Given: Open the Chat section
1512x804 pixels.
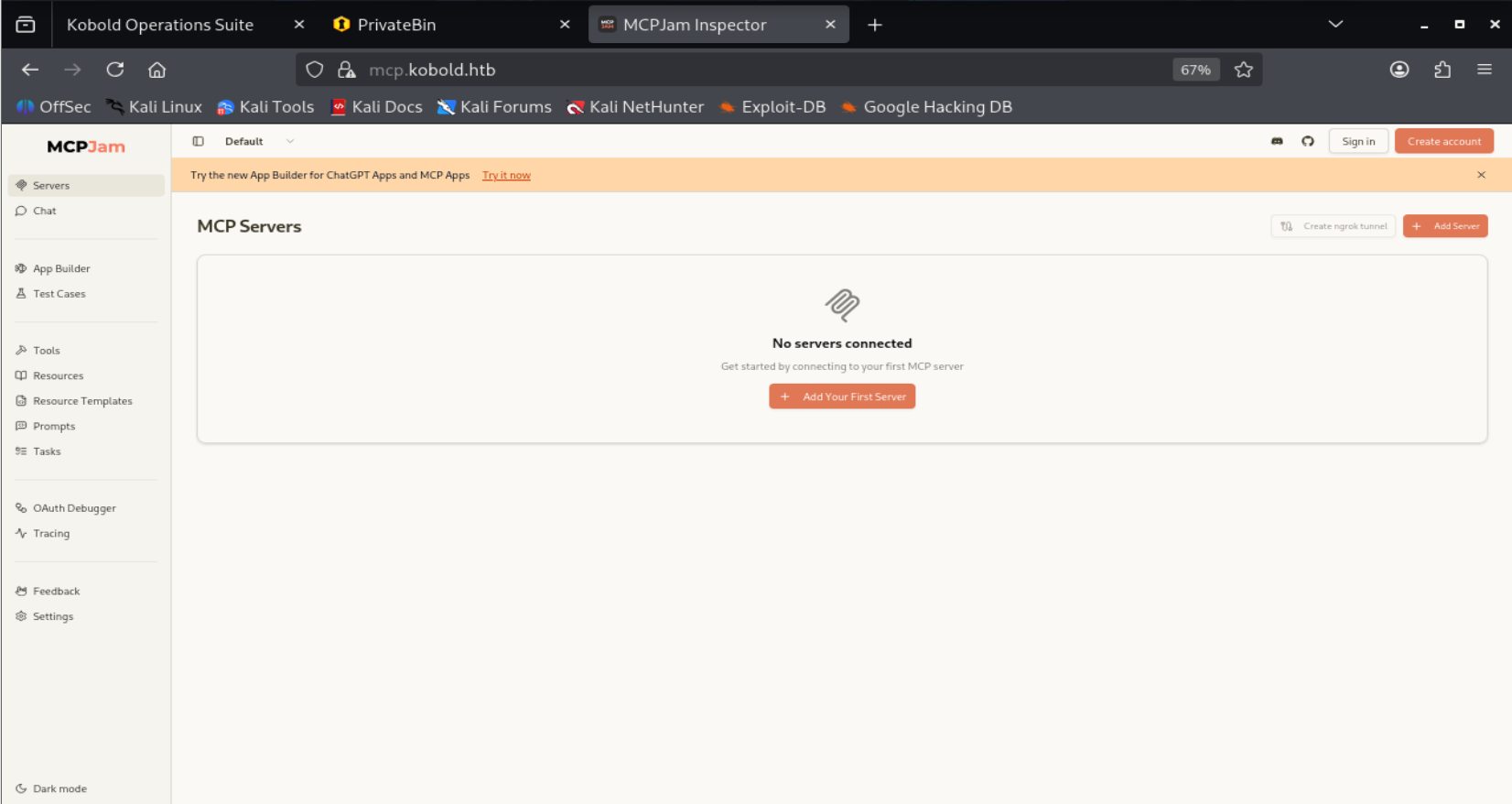Looking at the screenshot, I should tap(86, 211).
